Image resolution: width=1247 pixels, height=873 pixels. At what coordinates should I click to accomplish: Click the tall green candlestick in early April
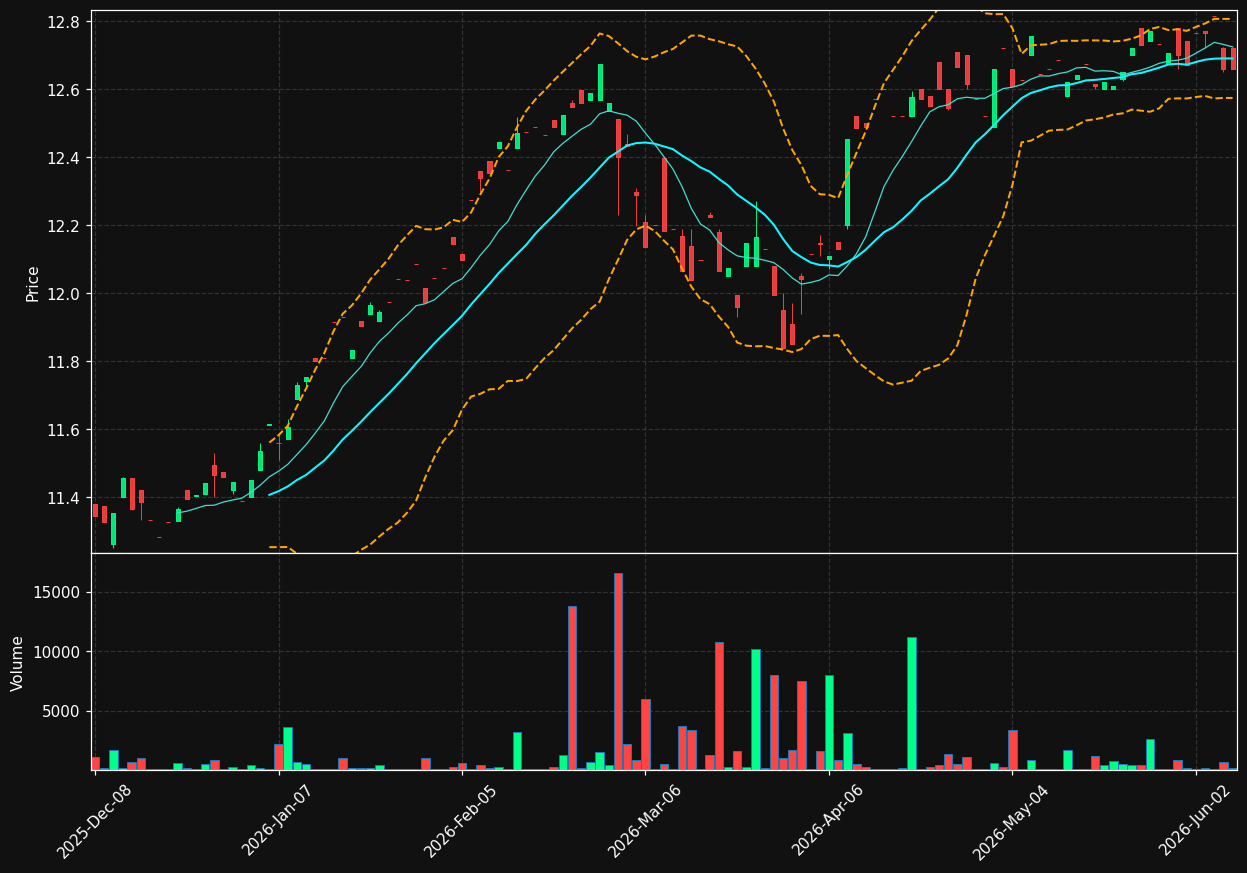(x=847, y=183)
